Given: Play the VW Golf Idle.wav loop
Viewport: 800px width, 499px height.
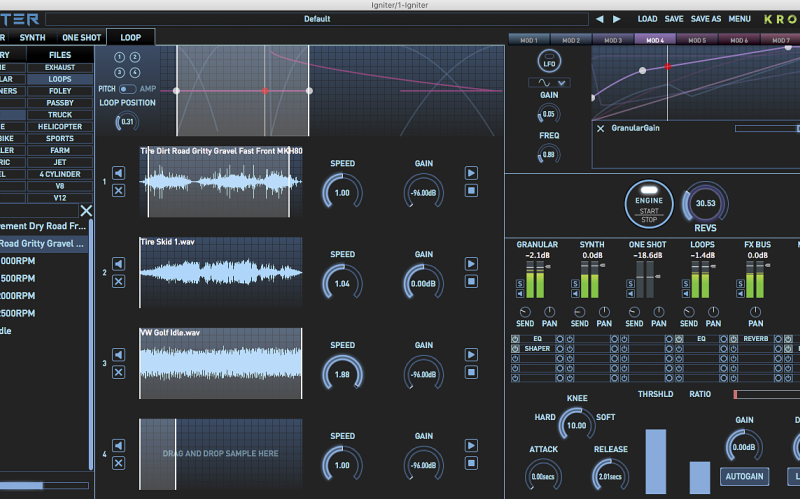Looking at the screenshot, I should pyautogui.click(x=471, y=355).
